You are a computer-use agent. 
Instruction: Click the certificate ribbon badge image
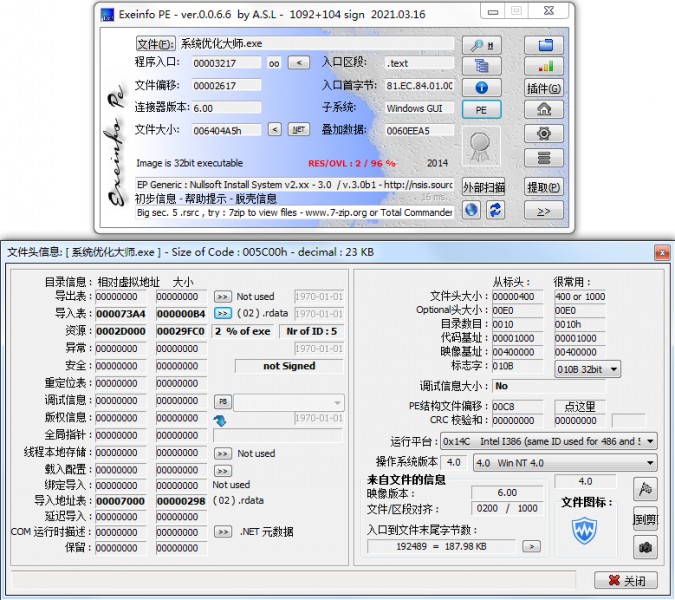pos(481,147)
